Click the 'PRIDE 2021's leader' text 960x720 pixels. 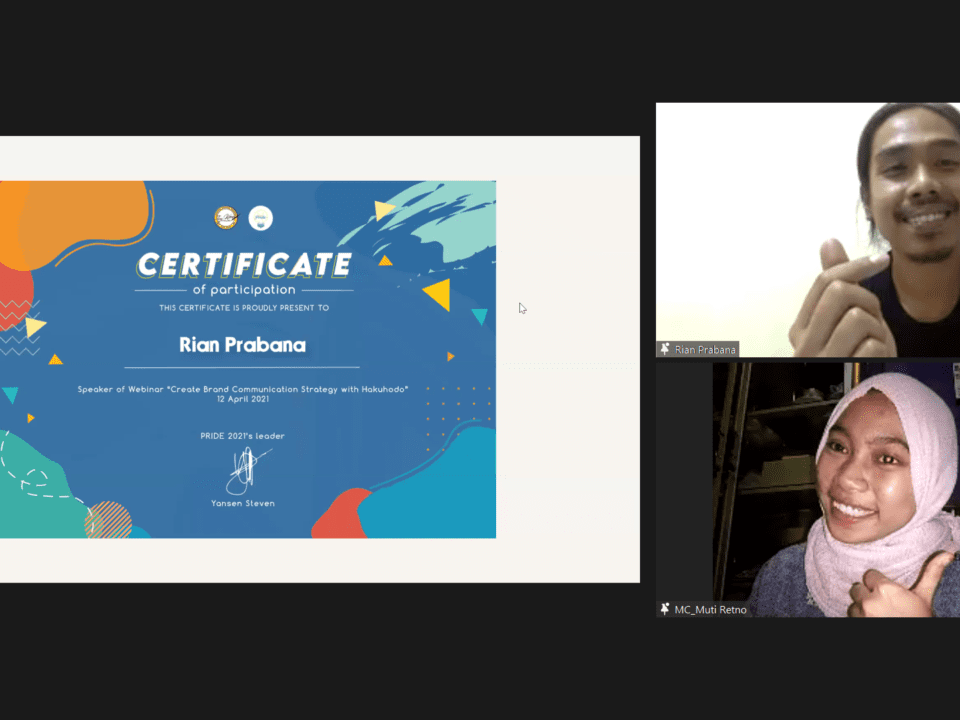pyautogui.click(x=243, y=436)
